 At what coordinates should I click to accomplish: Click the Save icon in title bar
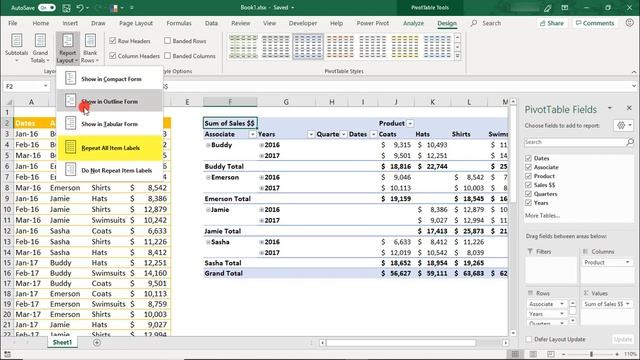click(67, 8)
